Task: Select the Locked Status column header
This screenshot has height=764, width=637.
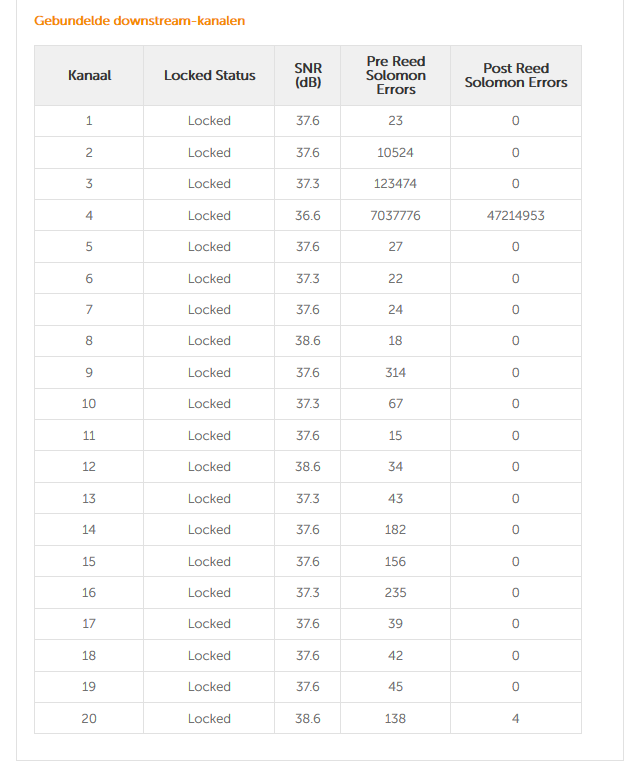Action: (x=209, y=75)
